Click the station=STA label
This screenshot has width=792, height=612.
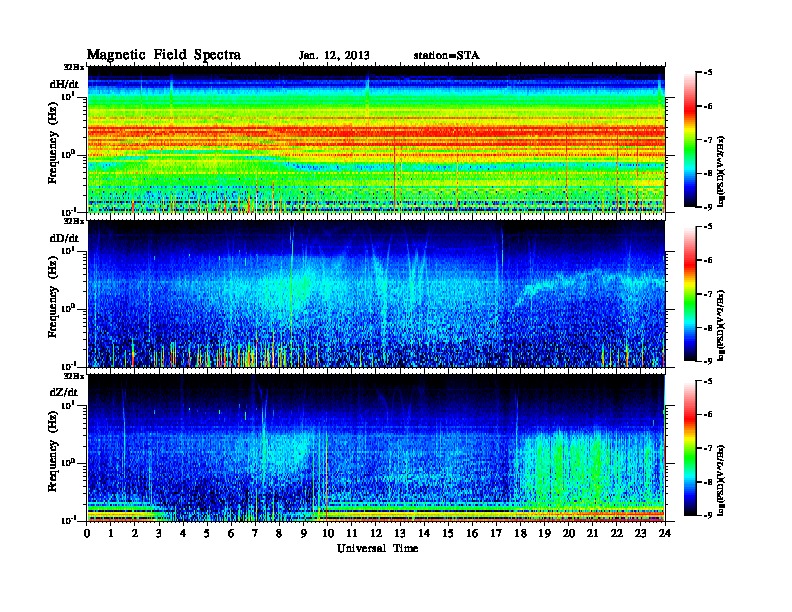446,55
